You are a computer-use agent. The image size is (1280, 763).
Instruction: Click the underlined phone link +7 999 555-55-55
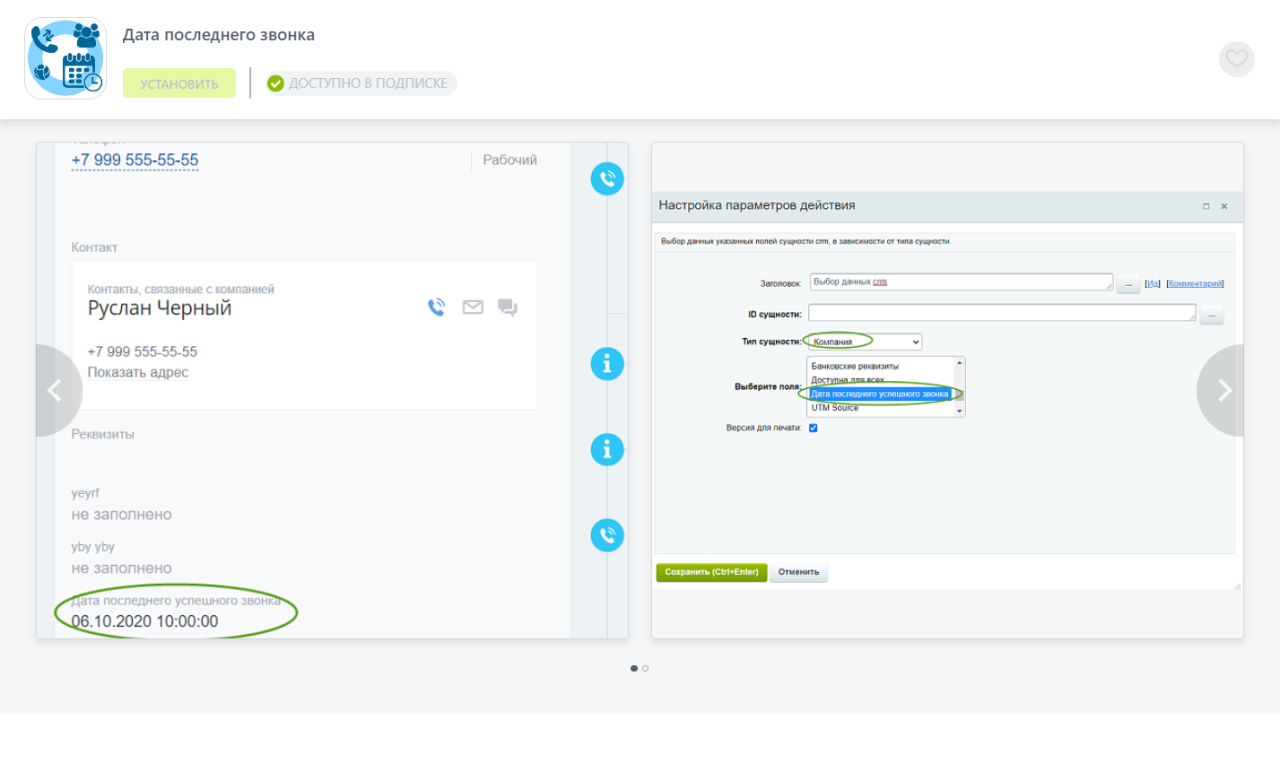135,160
